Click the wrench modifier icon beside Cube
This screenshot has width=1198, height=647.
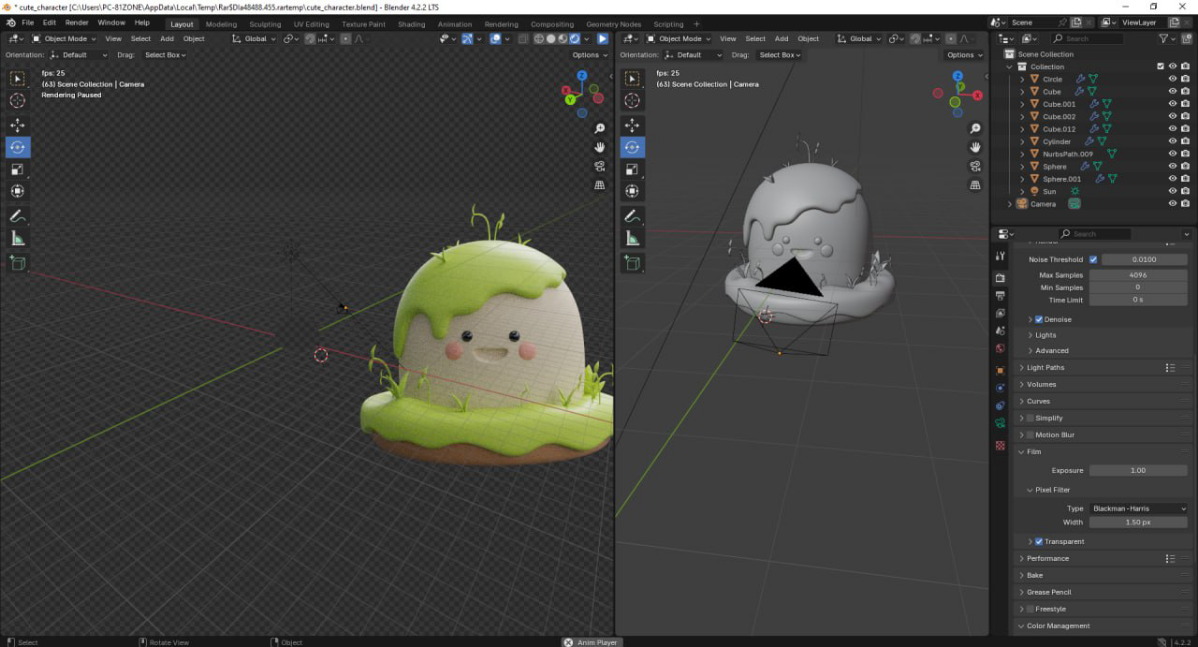[x=1079, y=92]
